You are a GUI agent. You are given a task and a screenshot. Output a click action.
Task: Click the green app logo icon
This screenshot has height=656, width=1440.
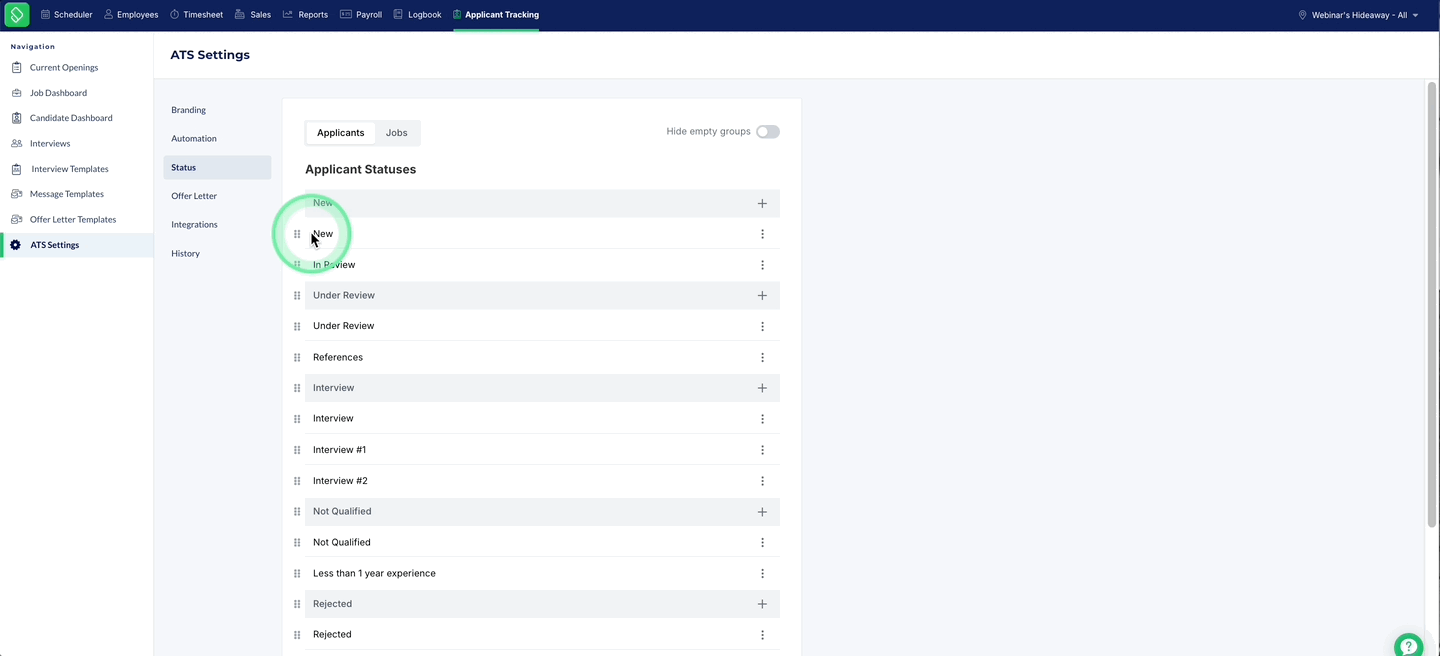click(17, 15)
